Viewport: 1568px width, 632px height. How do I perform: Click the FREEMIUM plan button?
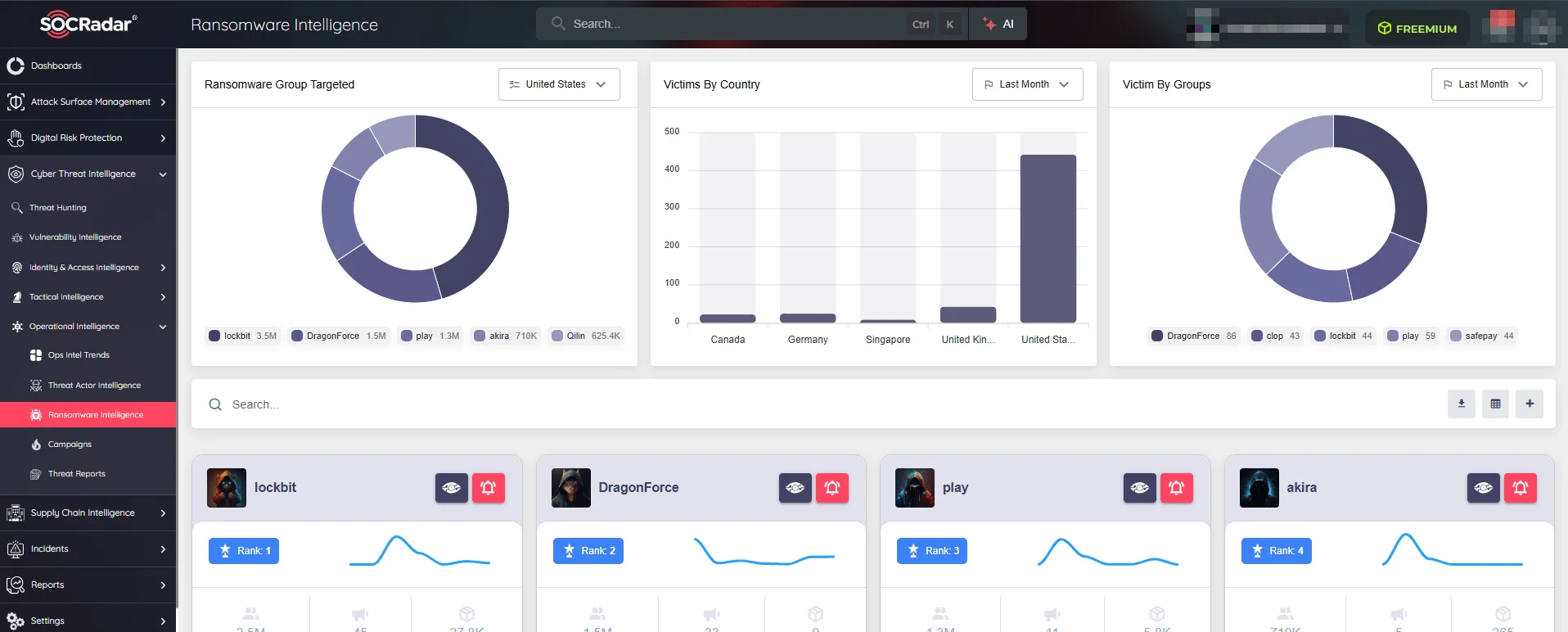pyautogui.click(x=1418, y=28)
